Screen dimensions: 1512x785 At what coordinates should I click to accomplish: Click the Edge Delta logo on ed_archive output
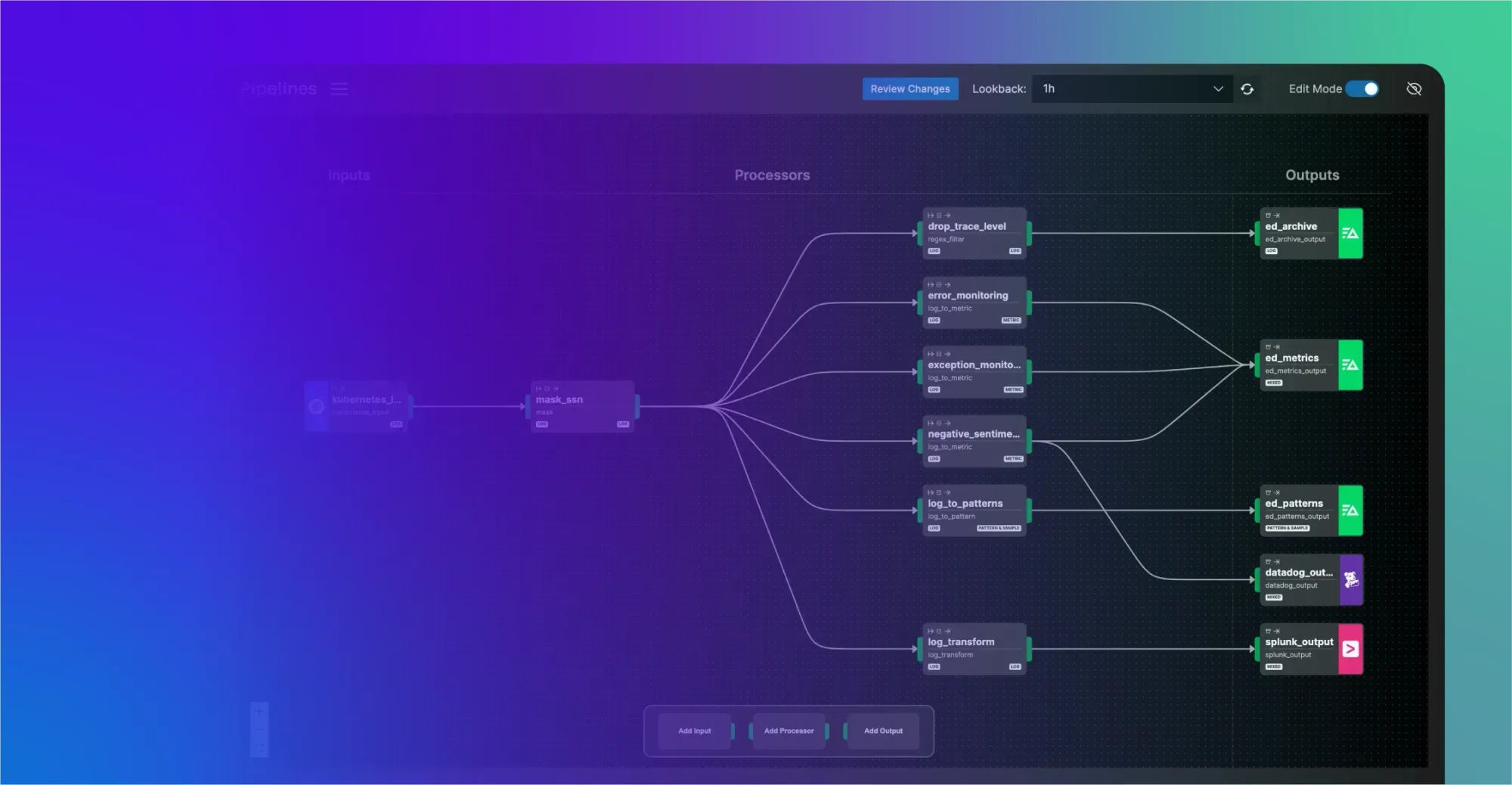click(x=1351, y=234)
